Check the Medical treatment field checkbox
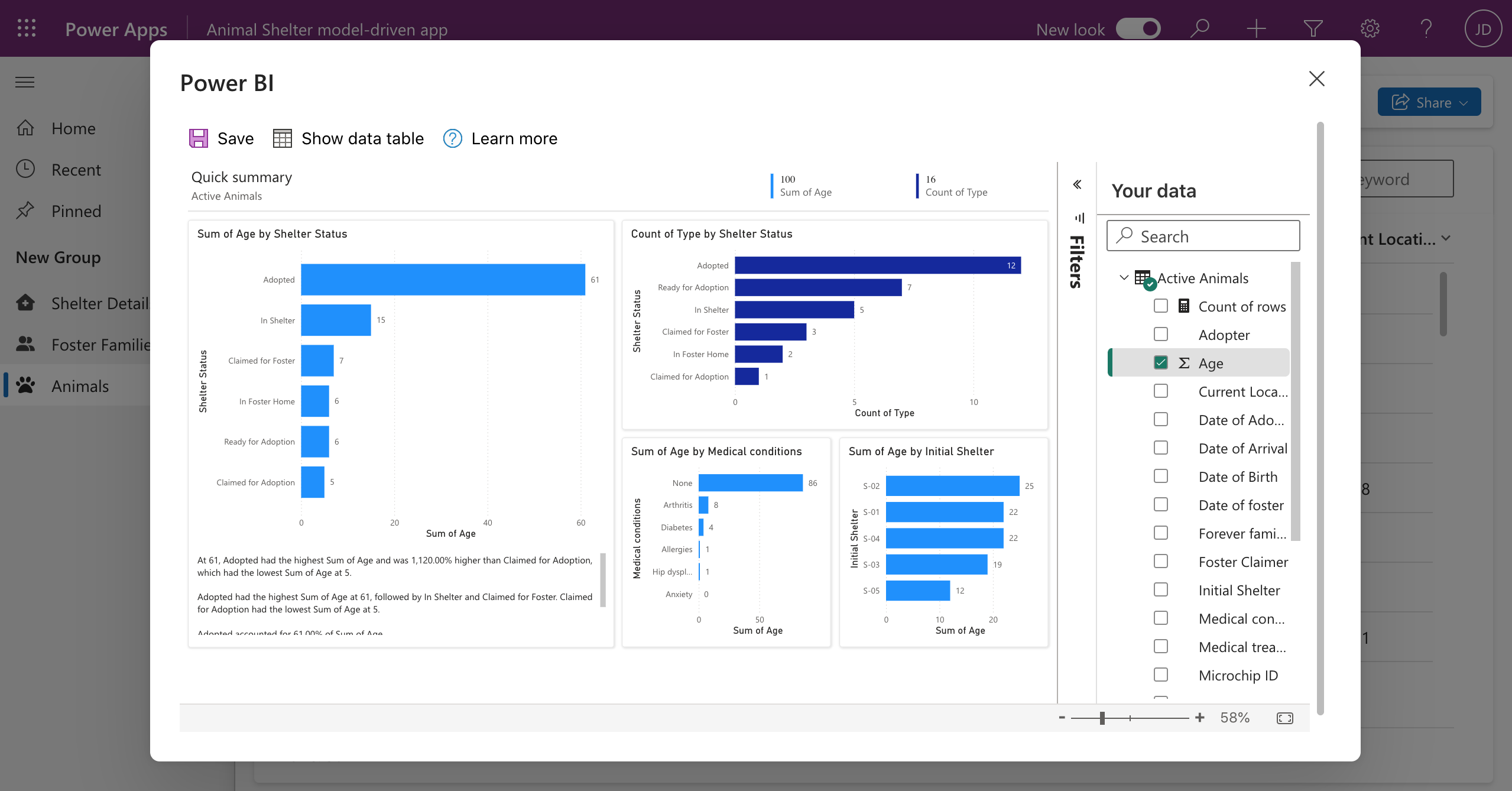1512x791 pixels. pos(1161,647)
